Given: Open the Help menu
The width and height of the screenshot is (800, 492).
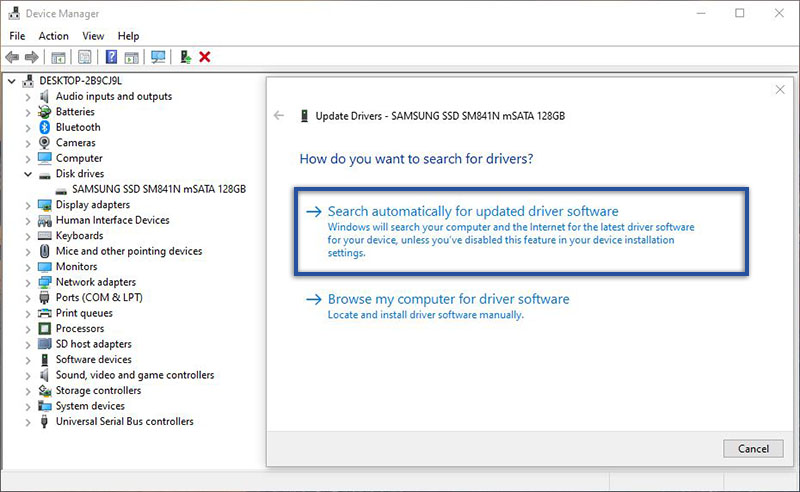Looking at the screenshot, I should coord(128,36).
